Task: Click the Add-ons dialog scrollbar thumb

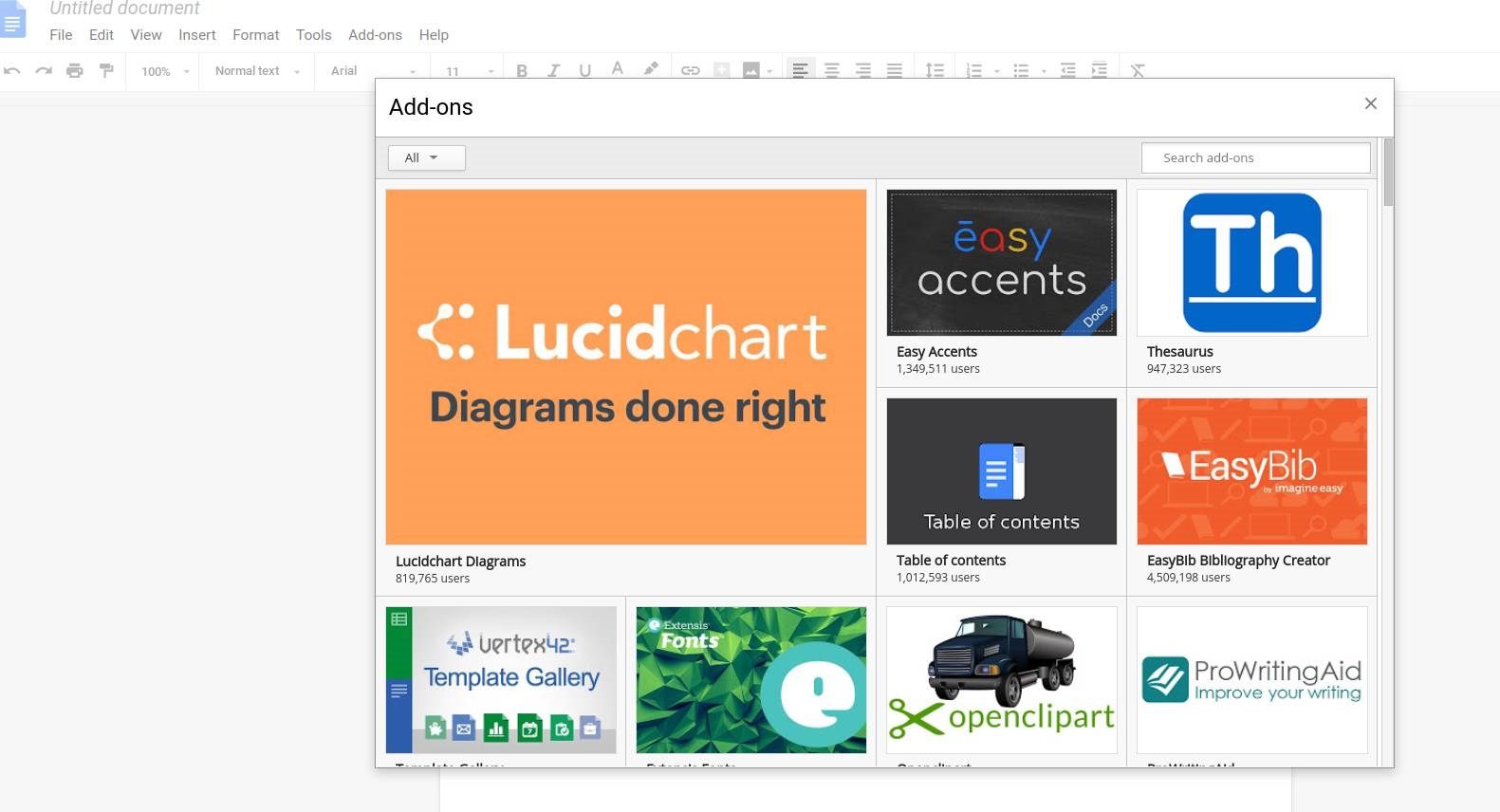Action: coord(1388,172)
